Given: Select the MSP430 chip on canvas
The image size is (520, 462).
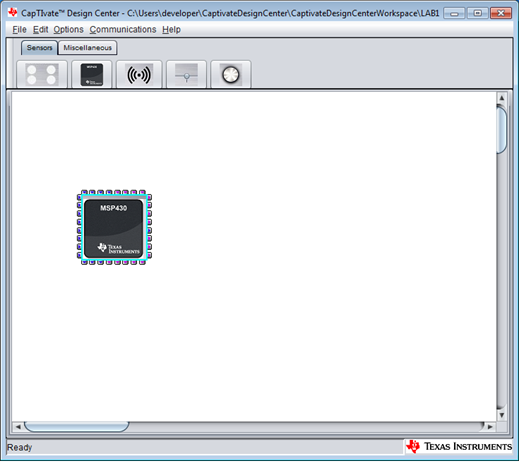Looking at the screenshot, I should [114, 228].
